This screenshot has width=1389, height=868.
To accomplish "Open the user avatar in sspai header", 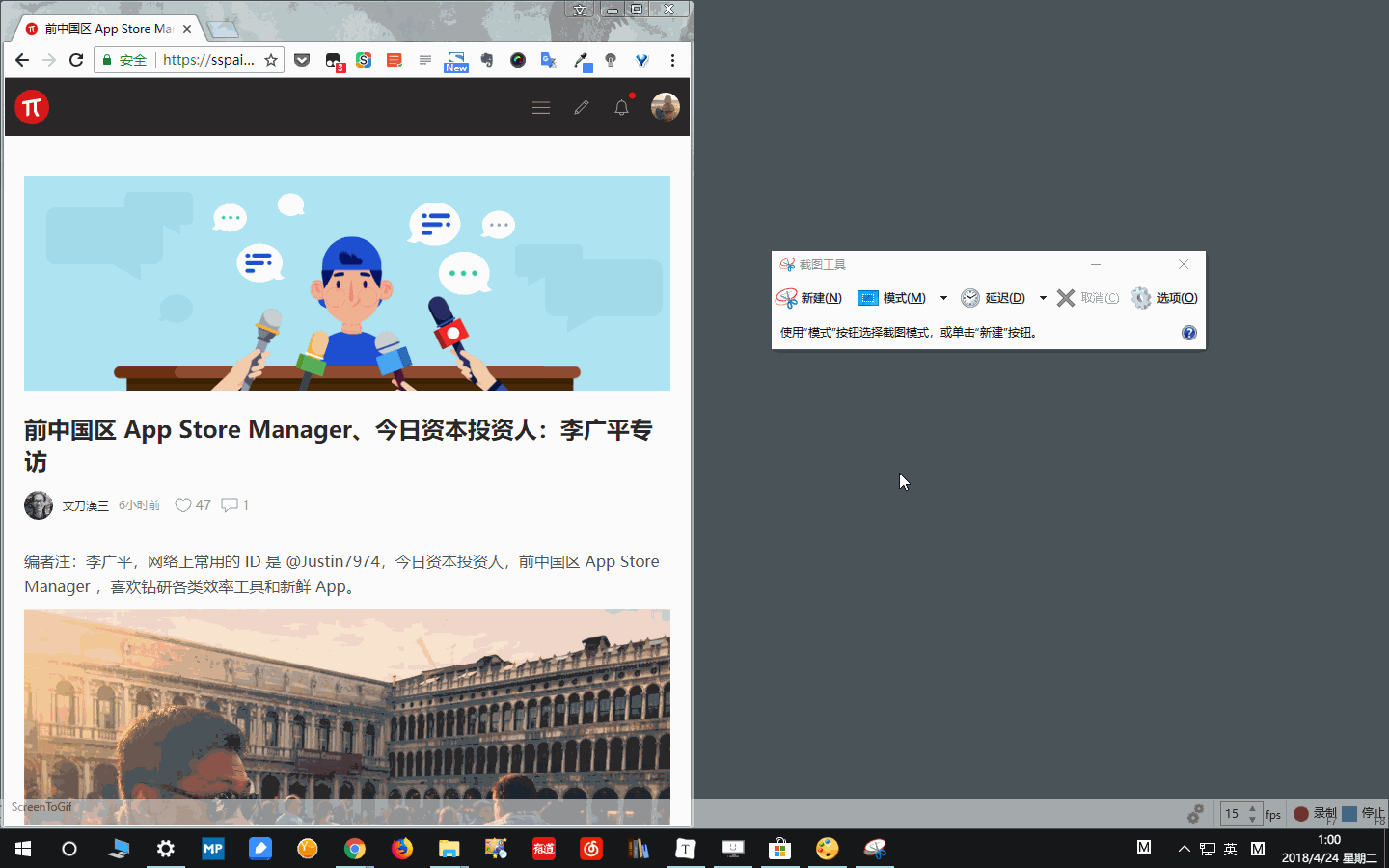I will (666, 107).
